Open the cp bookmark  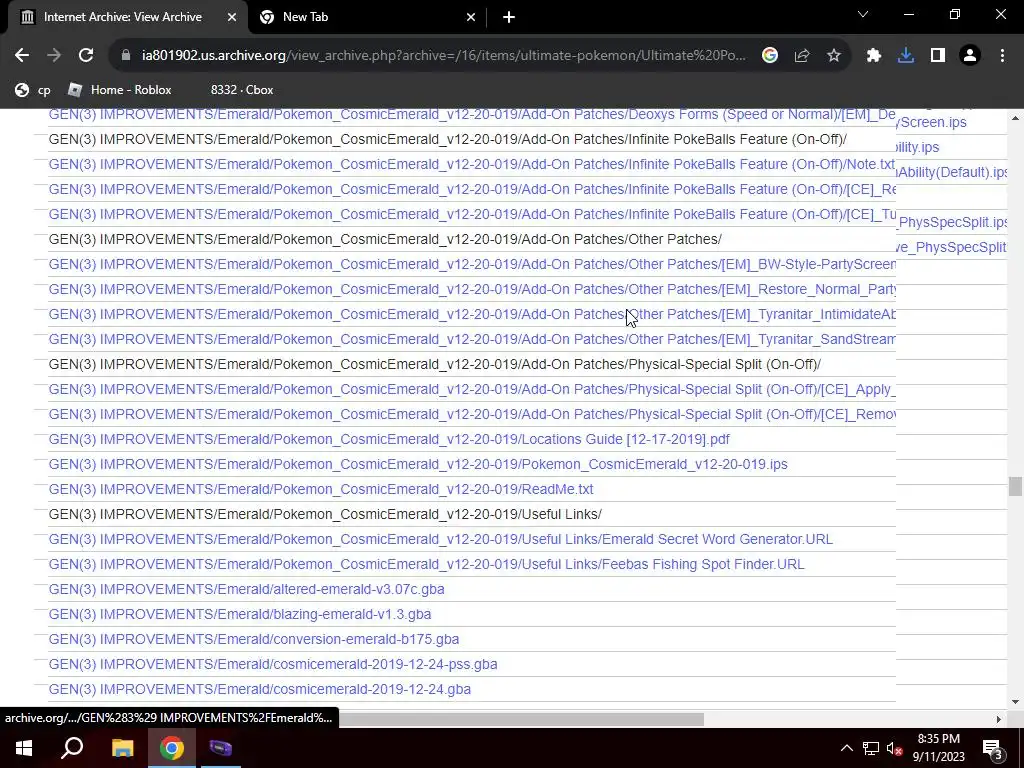(x=33, y=90)
